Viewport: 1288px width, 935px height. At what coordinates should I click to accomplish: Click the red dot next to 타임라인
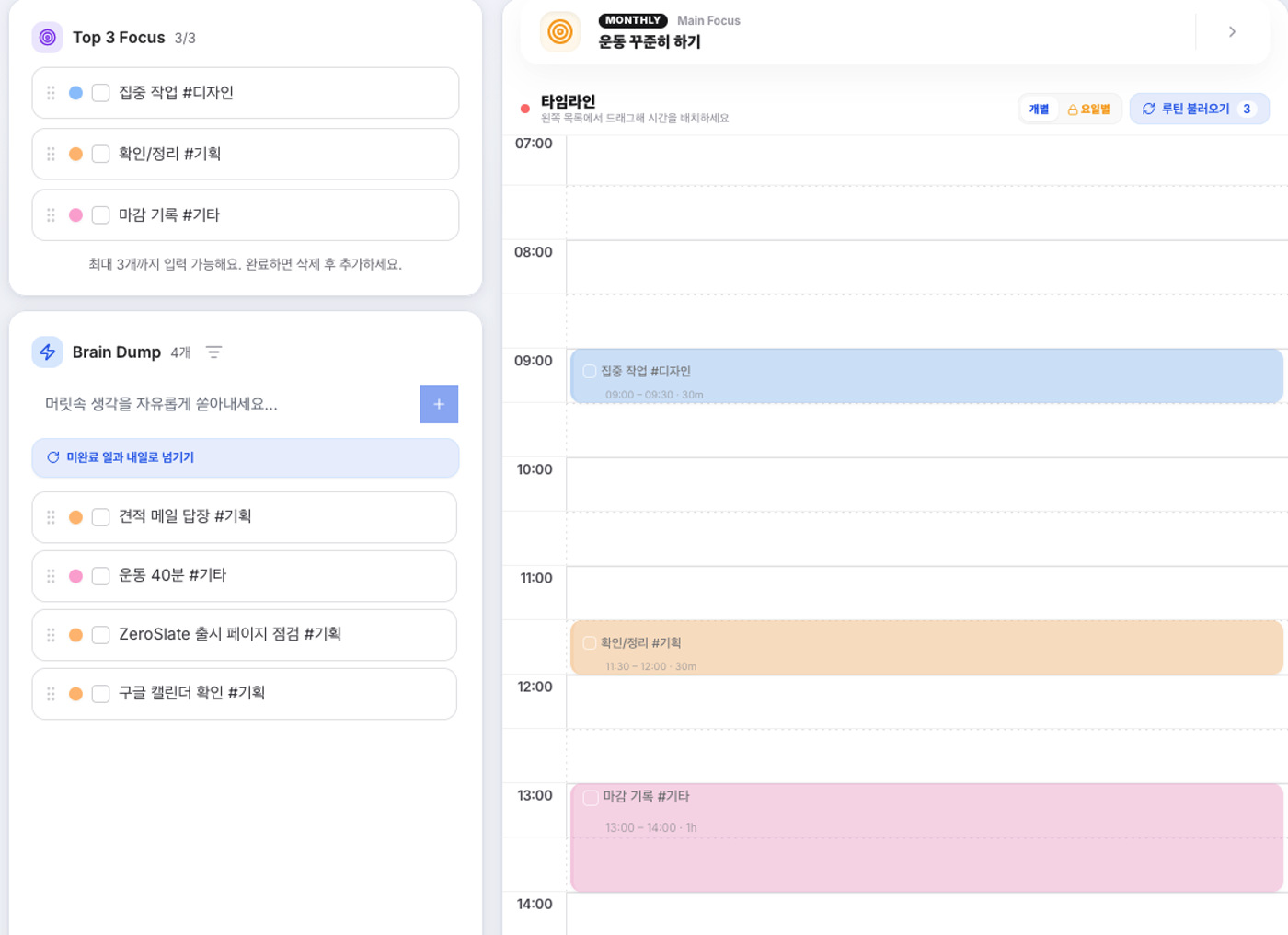pos(525,109)
